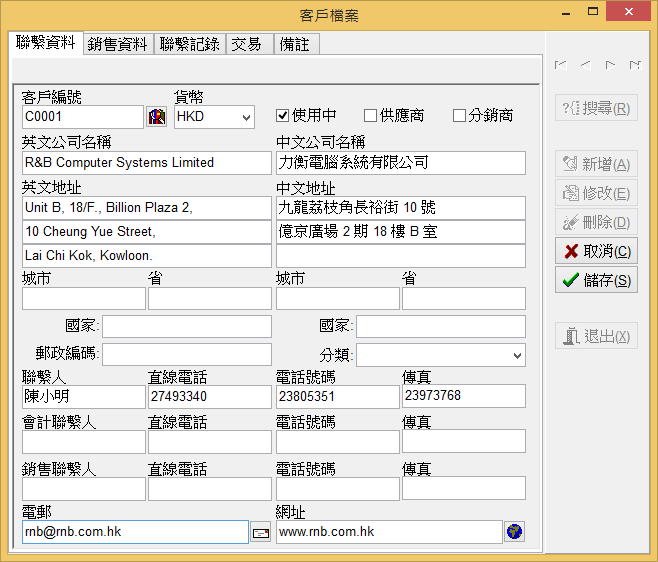The width and height of the screenshot is (658, 562).
Task: Click 會計聯繫人 row 電話號碼 field
Action: tap(338, 442)
